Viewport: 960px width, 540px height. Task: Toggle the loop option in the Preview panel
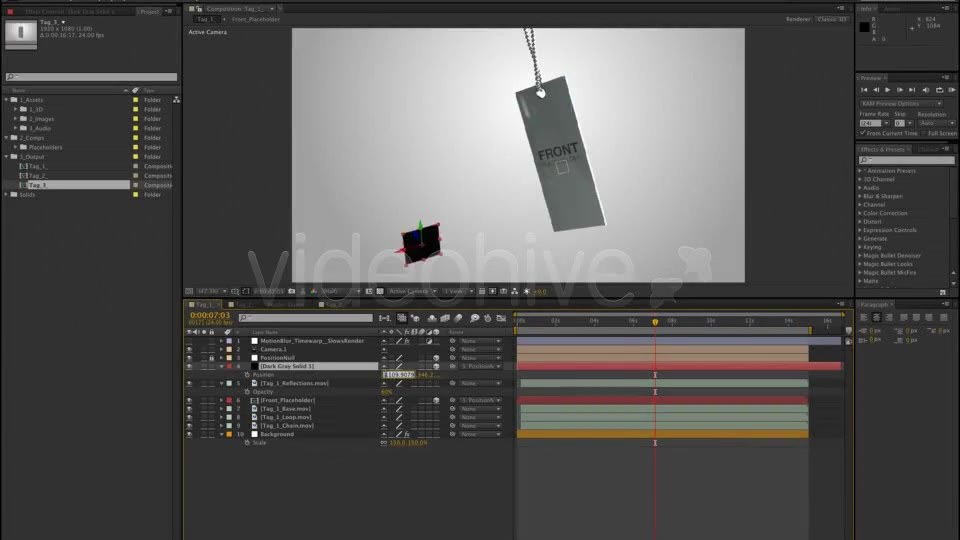tap(939, 90)
